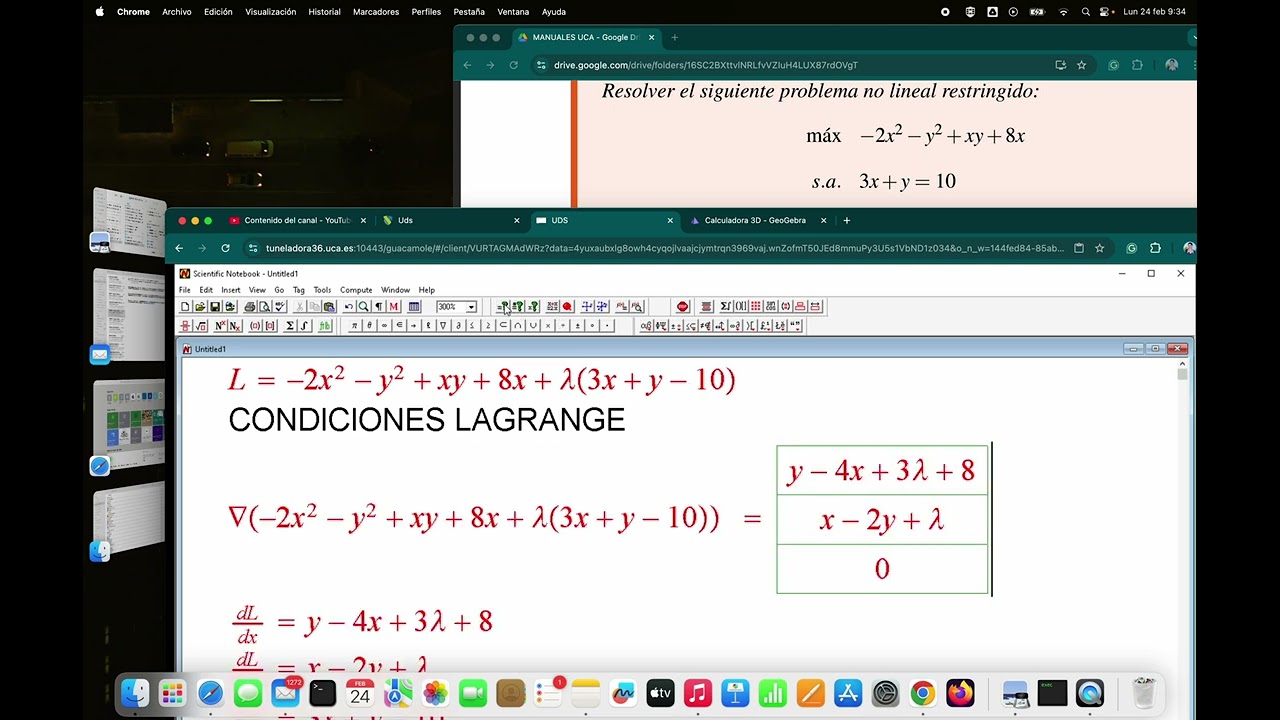1280x720 pixels.
Task: Reload the tuneladora36 page
Action: (x=226, y=248)
